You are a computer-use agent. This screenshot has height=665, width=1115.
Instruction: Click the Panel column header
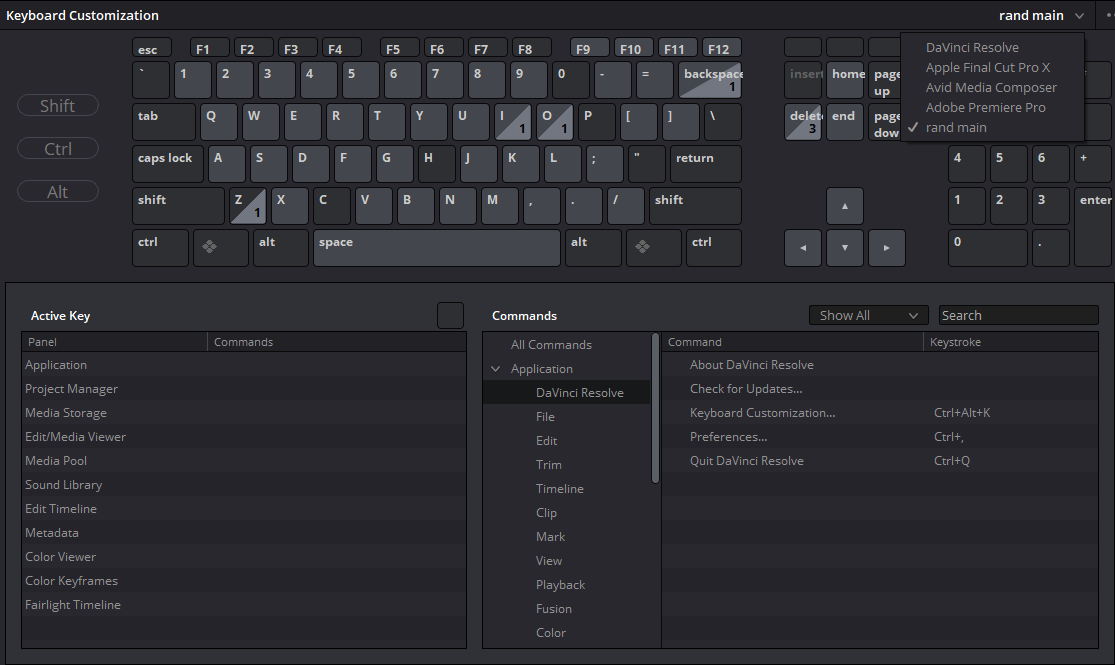coord(114,342)
